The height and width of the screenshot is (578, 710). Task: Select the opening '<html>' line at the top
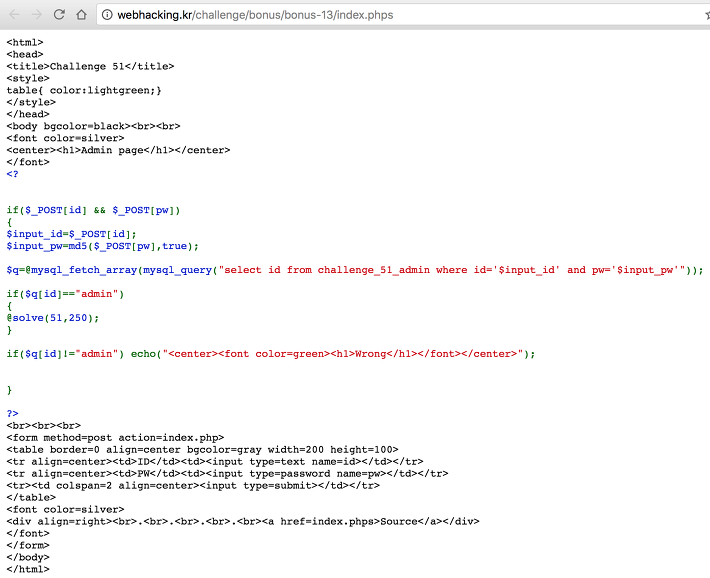pyautogui.click(x=25, y=43)
